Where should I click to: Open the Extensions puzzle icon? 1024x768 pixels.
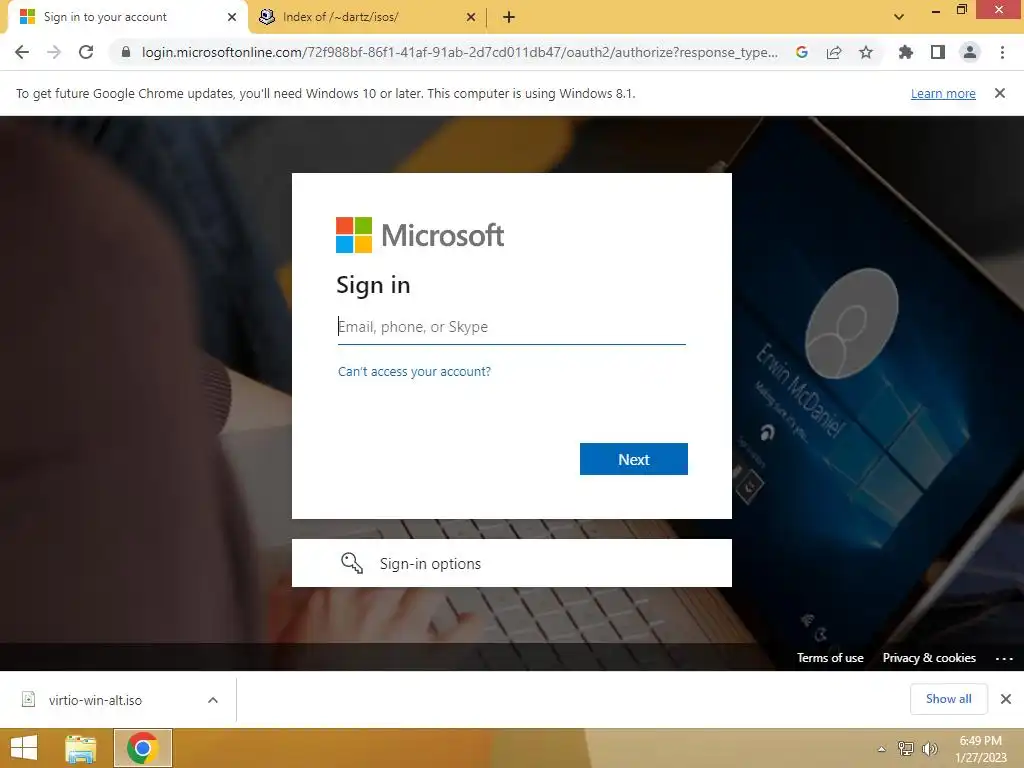point(905,52)
